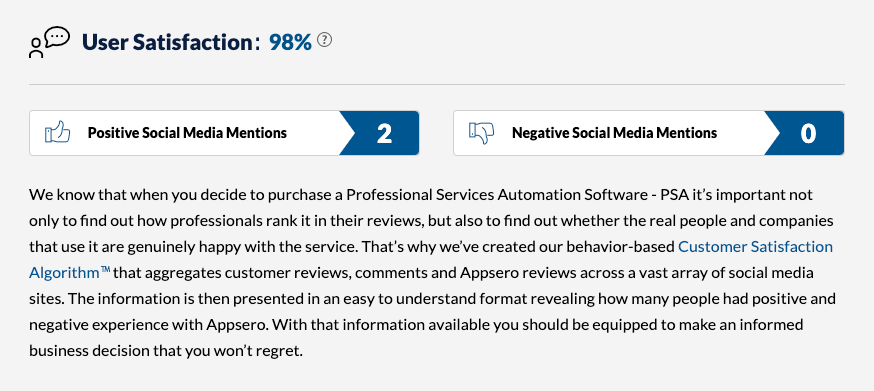Click the person with speech bubble icon
The height and width of the screenshot is (391, 874).
point(50,42)
